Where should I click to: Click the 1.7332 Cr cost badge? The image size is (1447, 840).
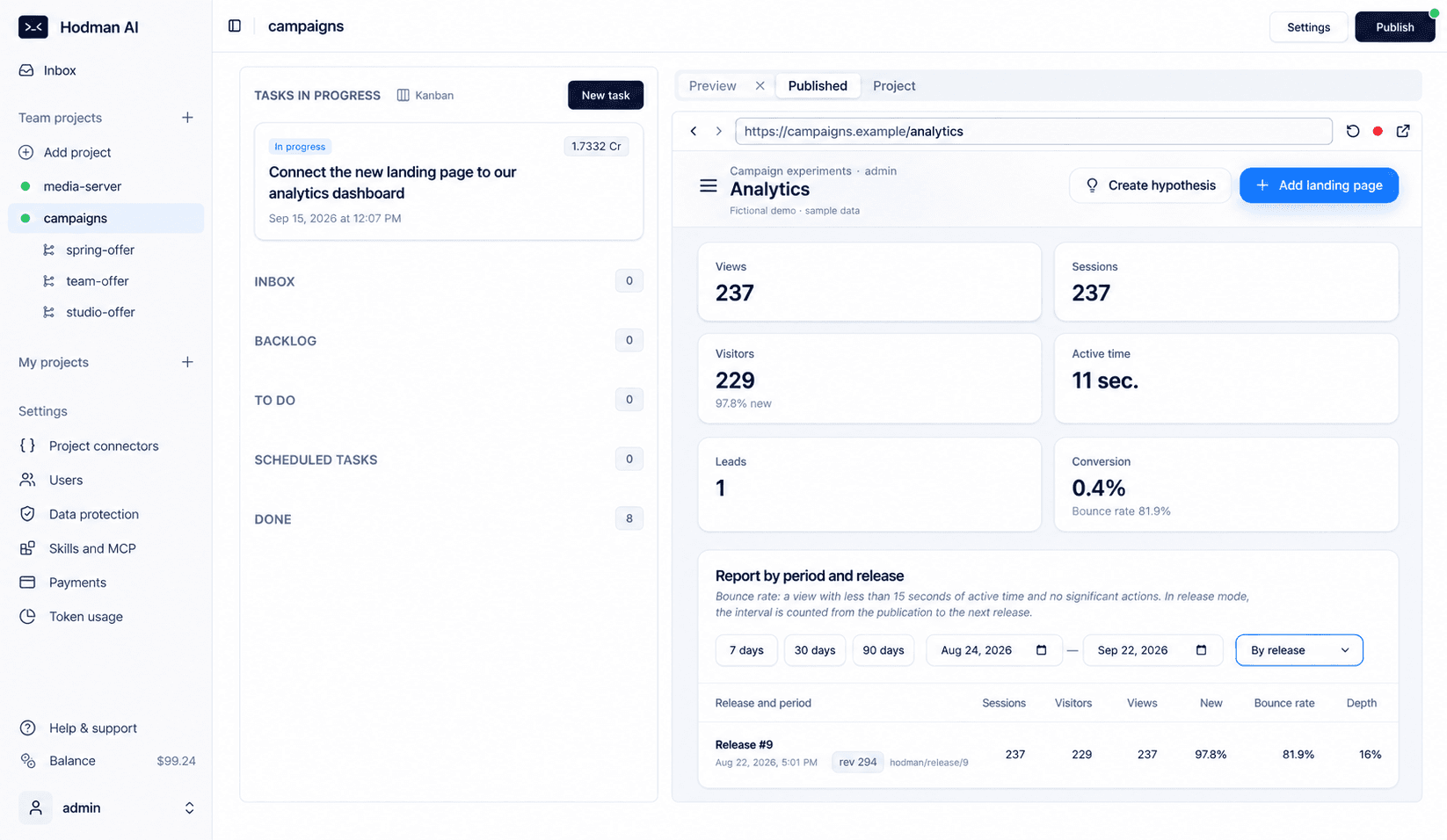(x=596, y=147)
